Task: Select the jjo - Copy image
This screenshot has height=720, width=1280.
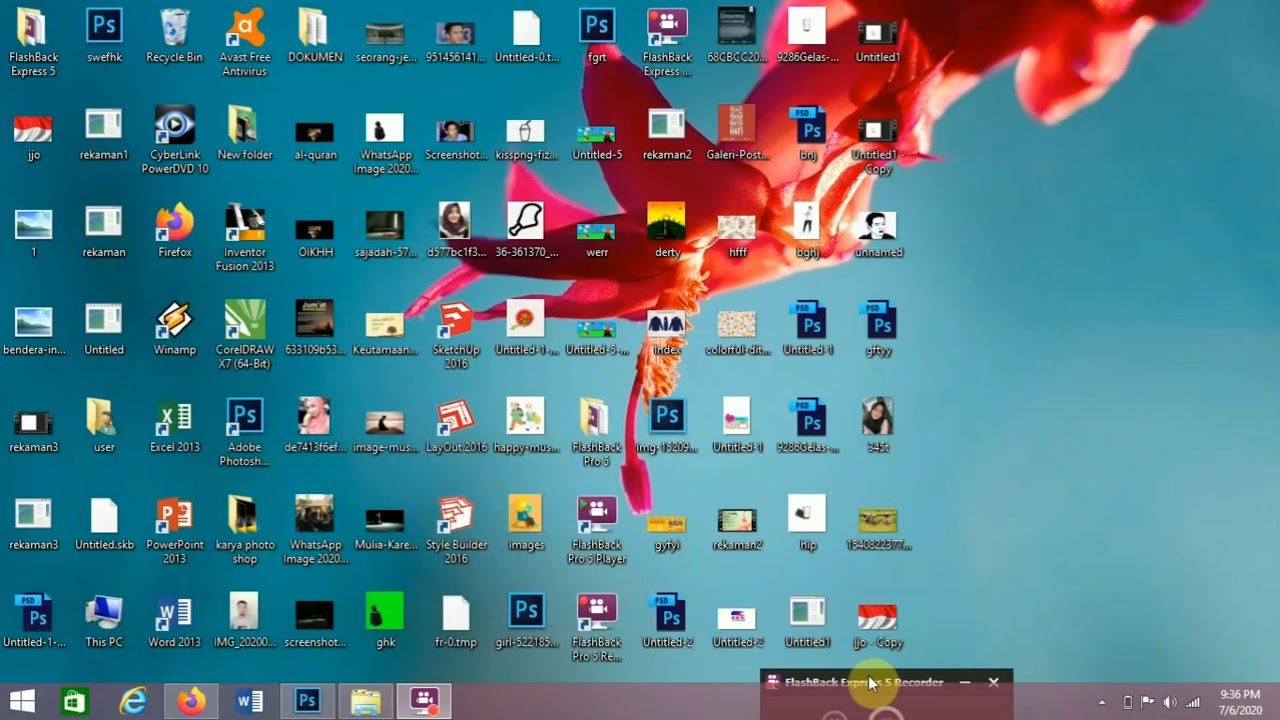Action: [878, 625]
